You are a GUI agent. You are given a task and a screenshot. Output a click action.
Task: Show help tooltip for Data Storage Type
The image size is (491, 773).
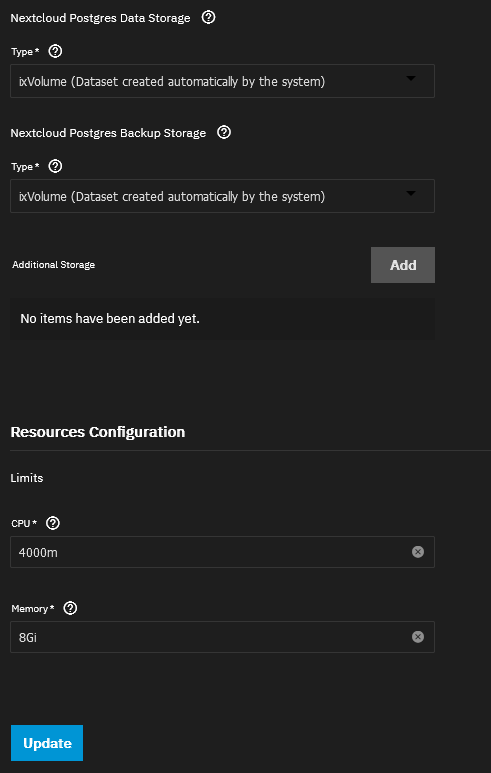[55, 51]
